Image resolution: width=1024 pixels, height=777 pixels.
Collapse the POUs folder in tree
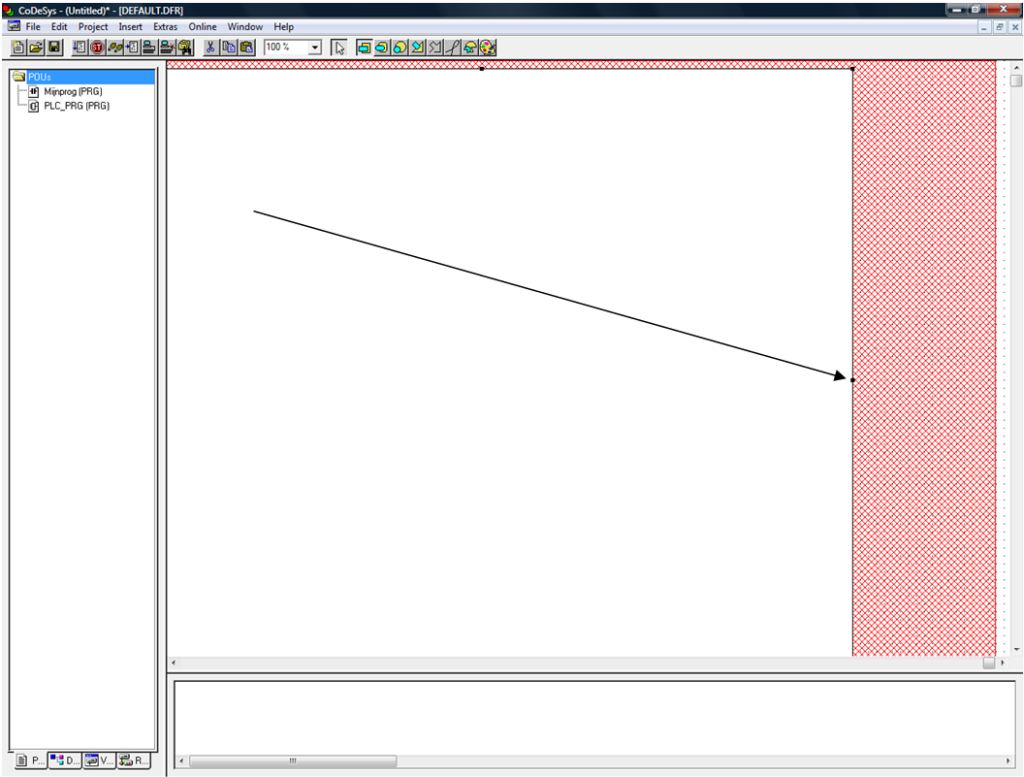[x=20, y=77]
